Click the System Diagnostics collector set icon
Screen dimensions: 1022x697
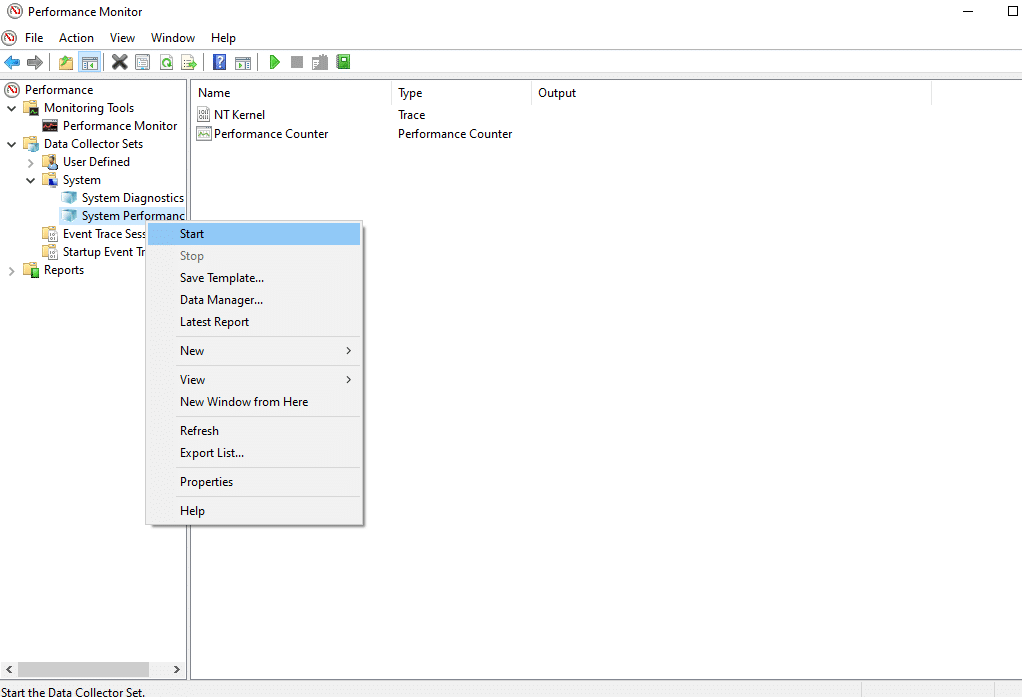pyautogui.click(x=69, y=198)
